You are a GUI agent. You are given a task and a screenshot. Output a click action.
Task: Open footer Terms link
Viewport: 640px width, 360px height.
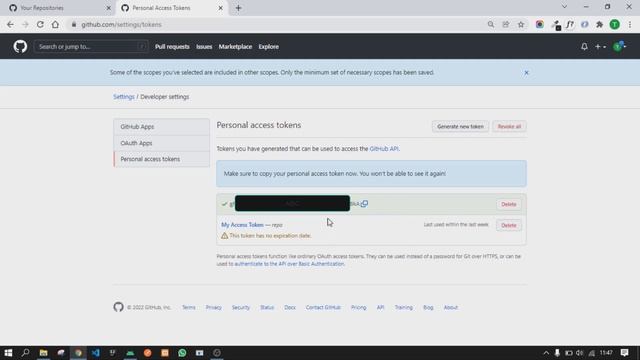pos(189,307)
